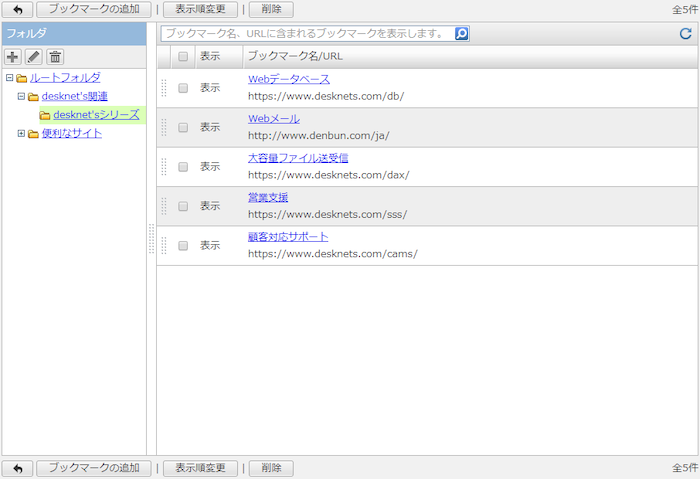700x479 pixels.
Task: Click the delete folder trash icon
Action: [55, 57]
